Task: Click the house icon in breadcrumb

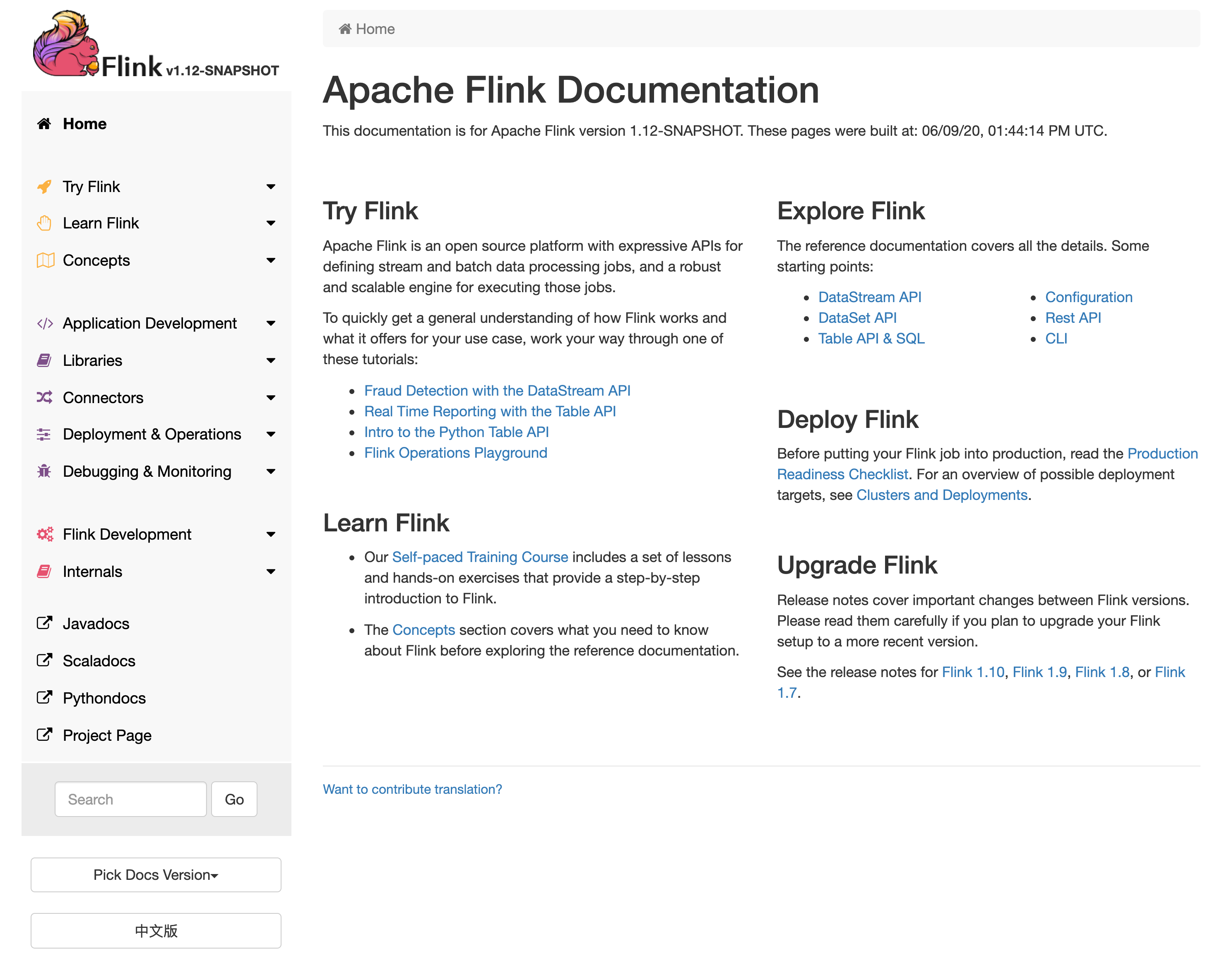Action: pos(344,29)
